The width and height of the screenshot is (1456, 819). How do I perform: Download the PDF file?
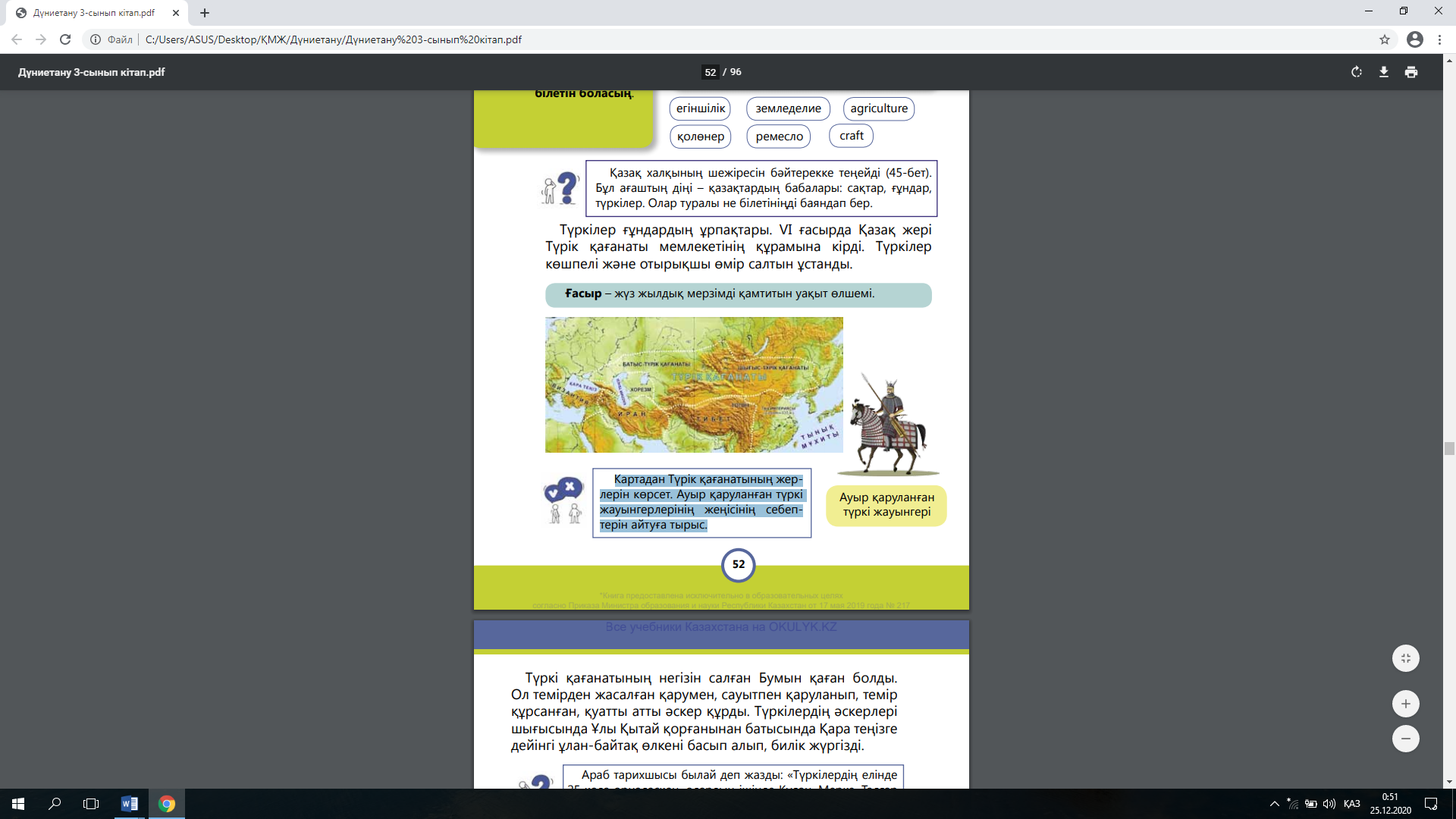point(1383,72)
